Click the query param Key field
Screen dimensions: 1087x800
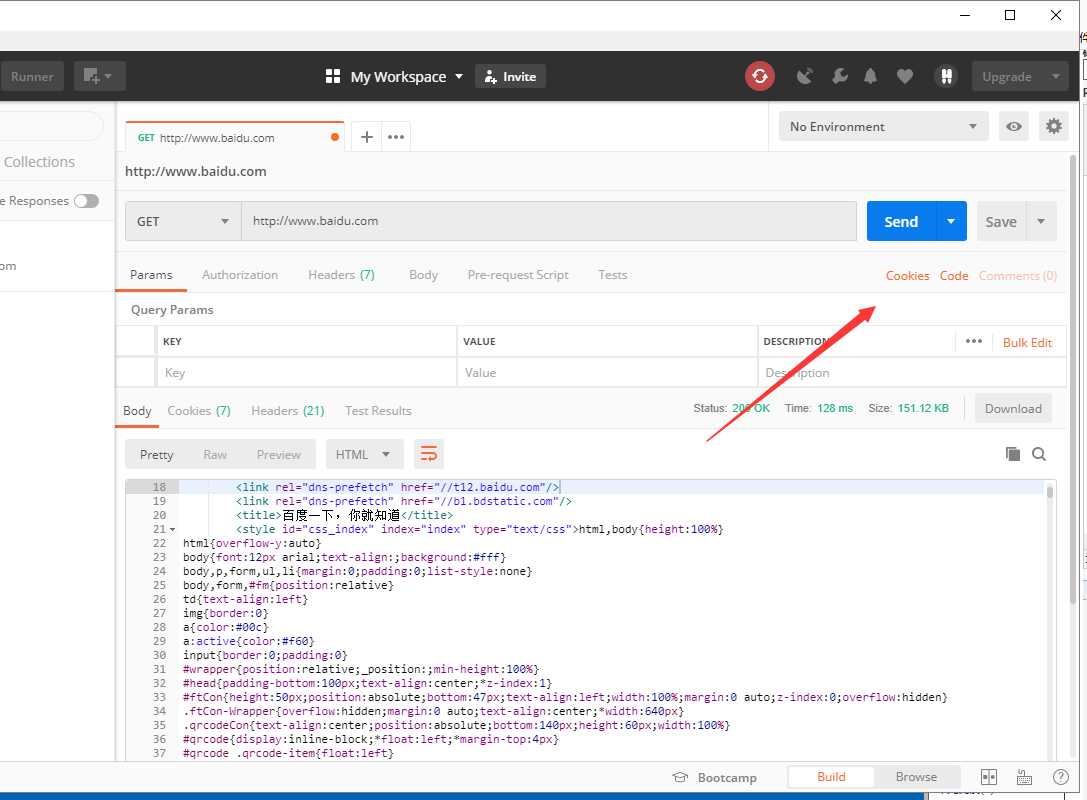click(306, 372)
